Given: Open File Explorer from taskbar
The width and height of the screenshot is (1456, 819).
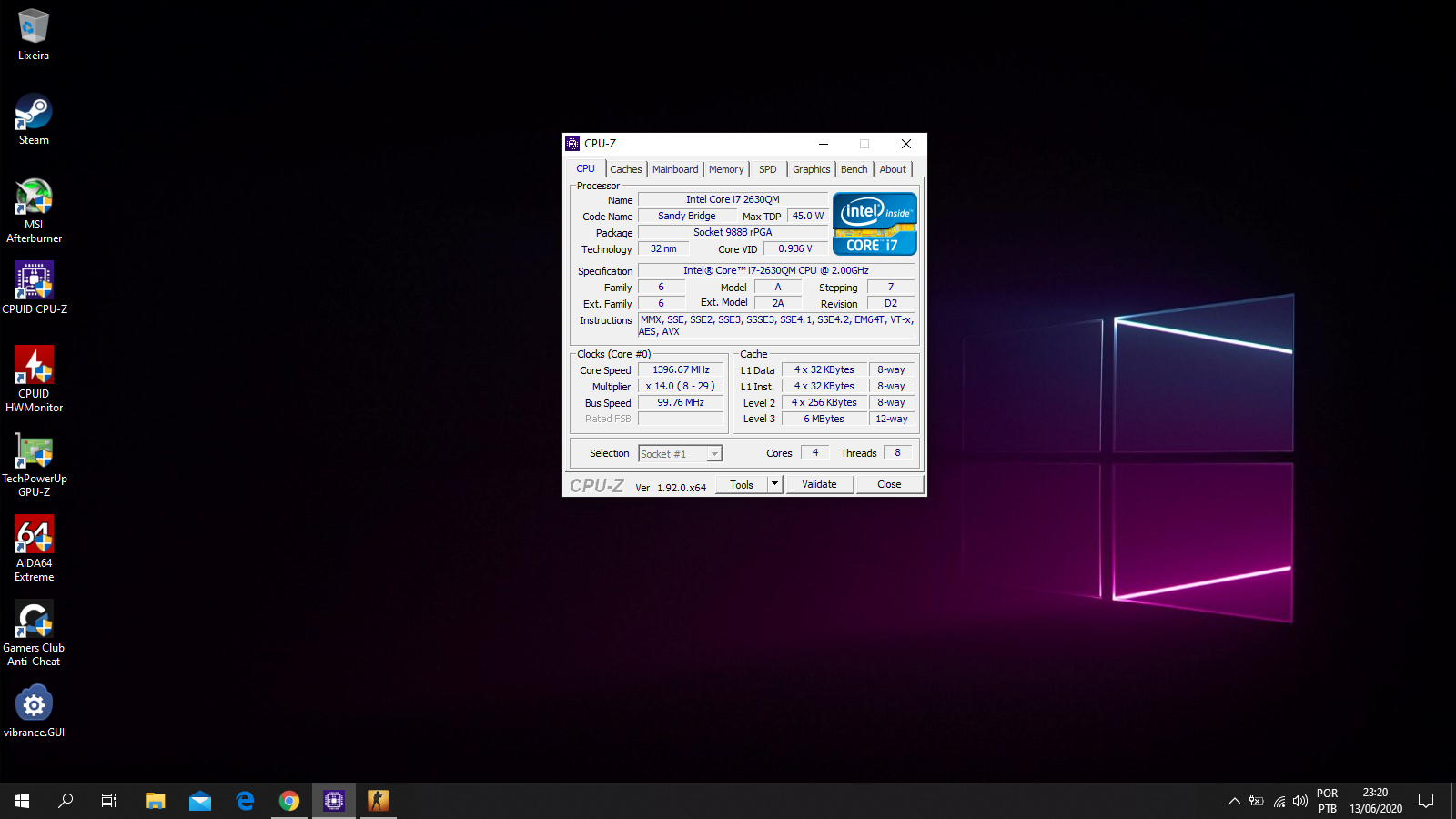Looking at the screenshot, I should [x=156, y=801].
